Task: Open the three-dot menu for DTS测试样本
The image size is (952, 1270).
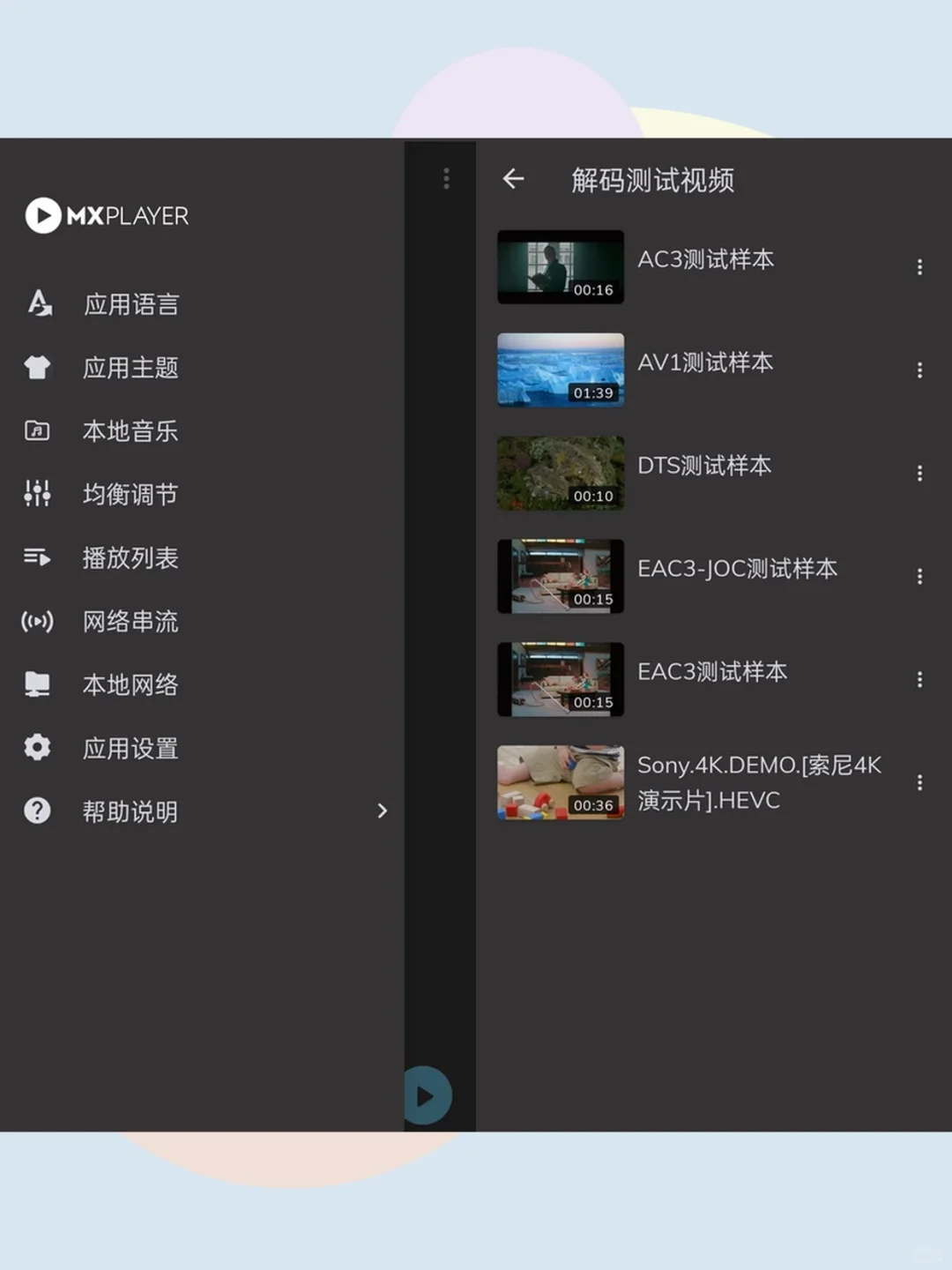Action: click(919, 474)
